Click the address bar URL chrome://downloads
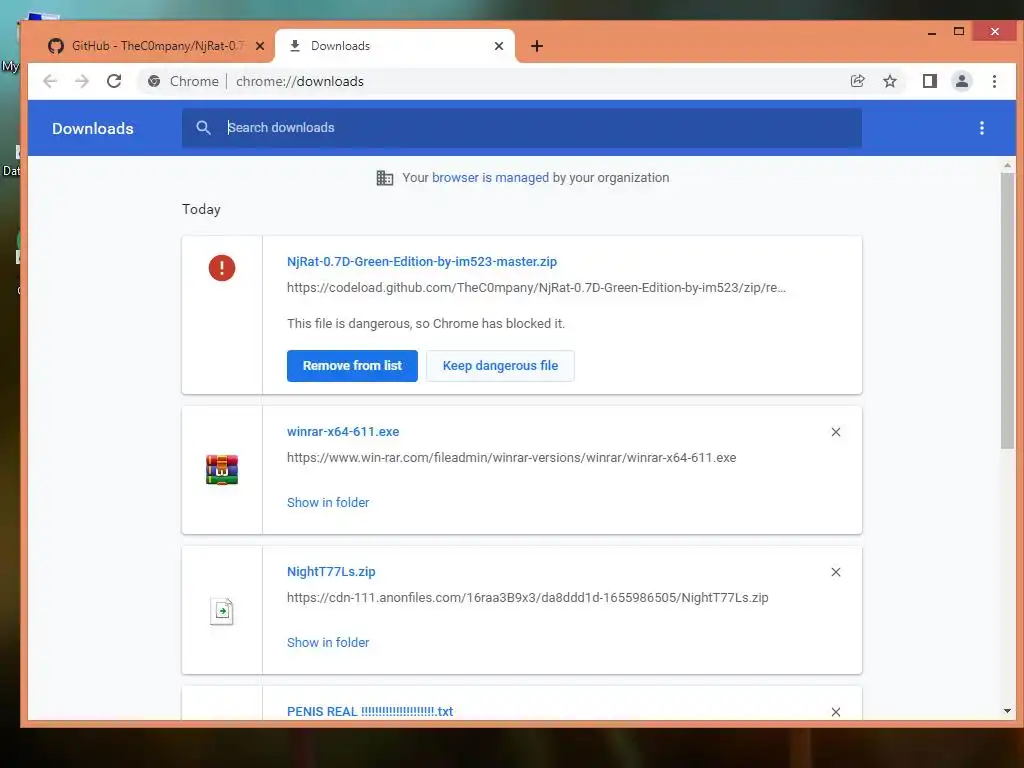The width and height of the screenshot is (1024, 768). [x=300, y=81]
